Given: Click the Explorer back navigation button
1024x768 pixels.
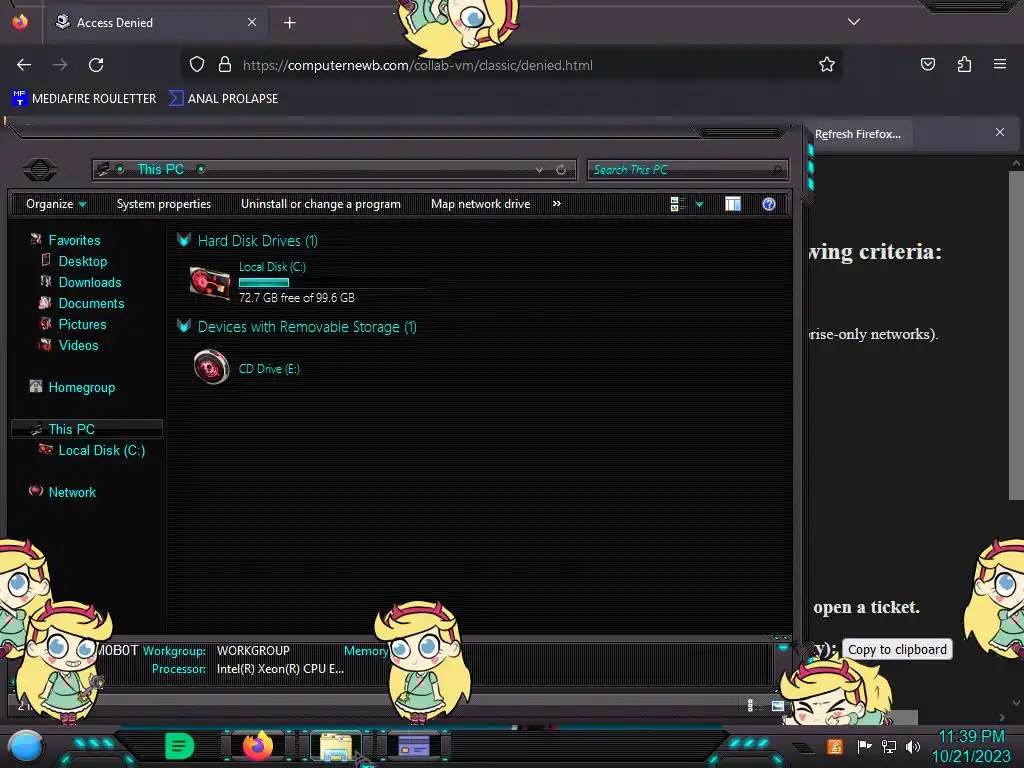Looking at the screenshot, I should click(40, 170).
